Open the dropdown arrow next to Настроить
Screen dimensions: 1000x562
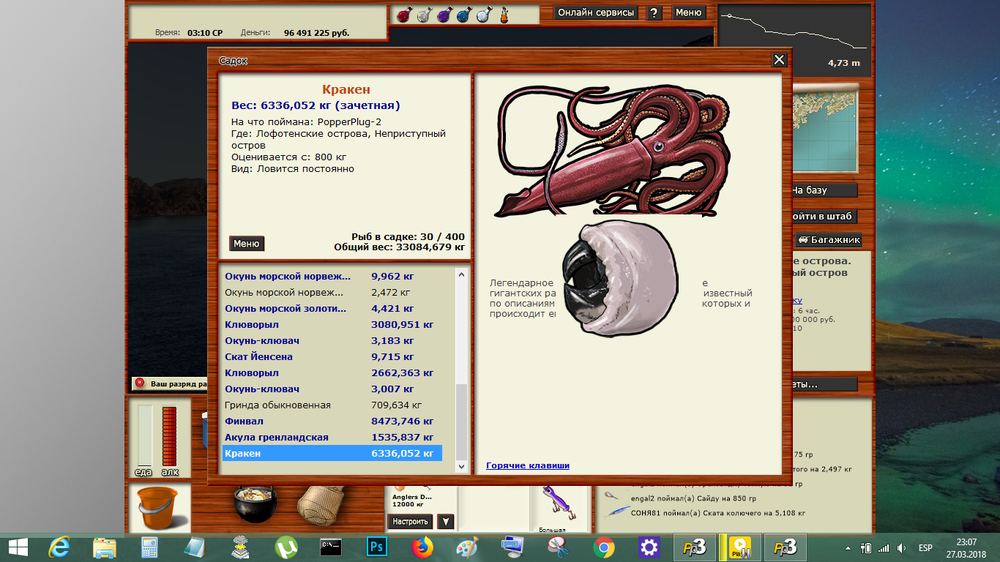click(446, 521)
